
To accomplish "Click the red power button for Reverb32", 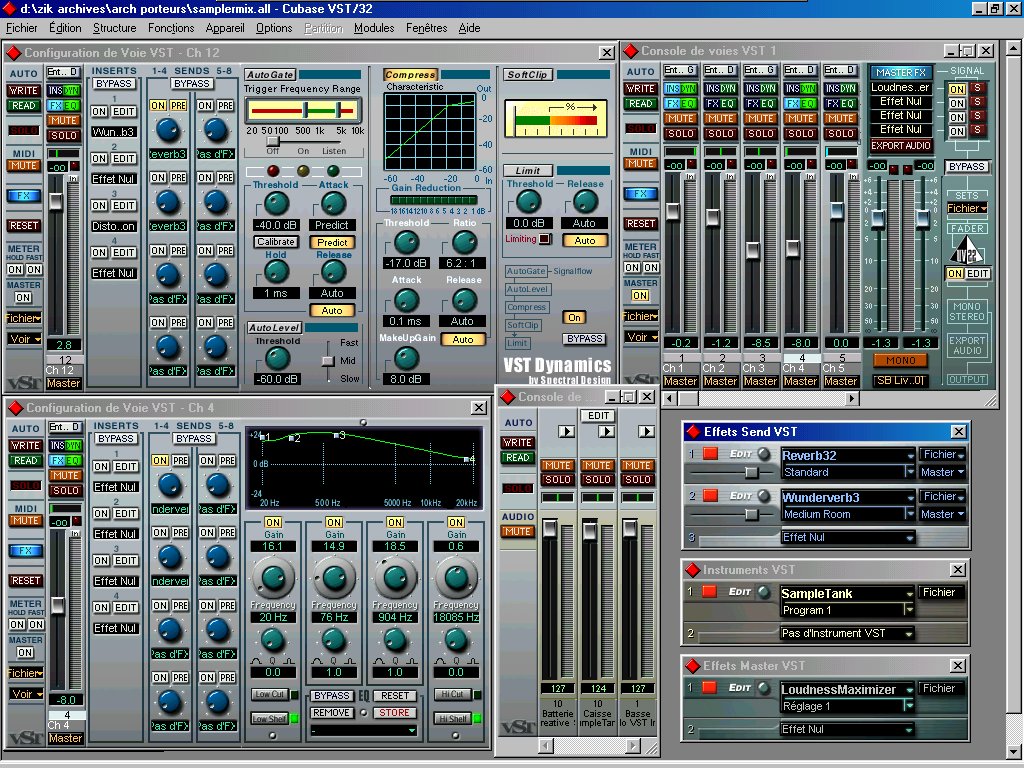I will click(711, 454).
